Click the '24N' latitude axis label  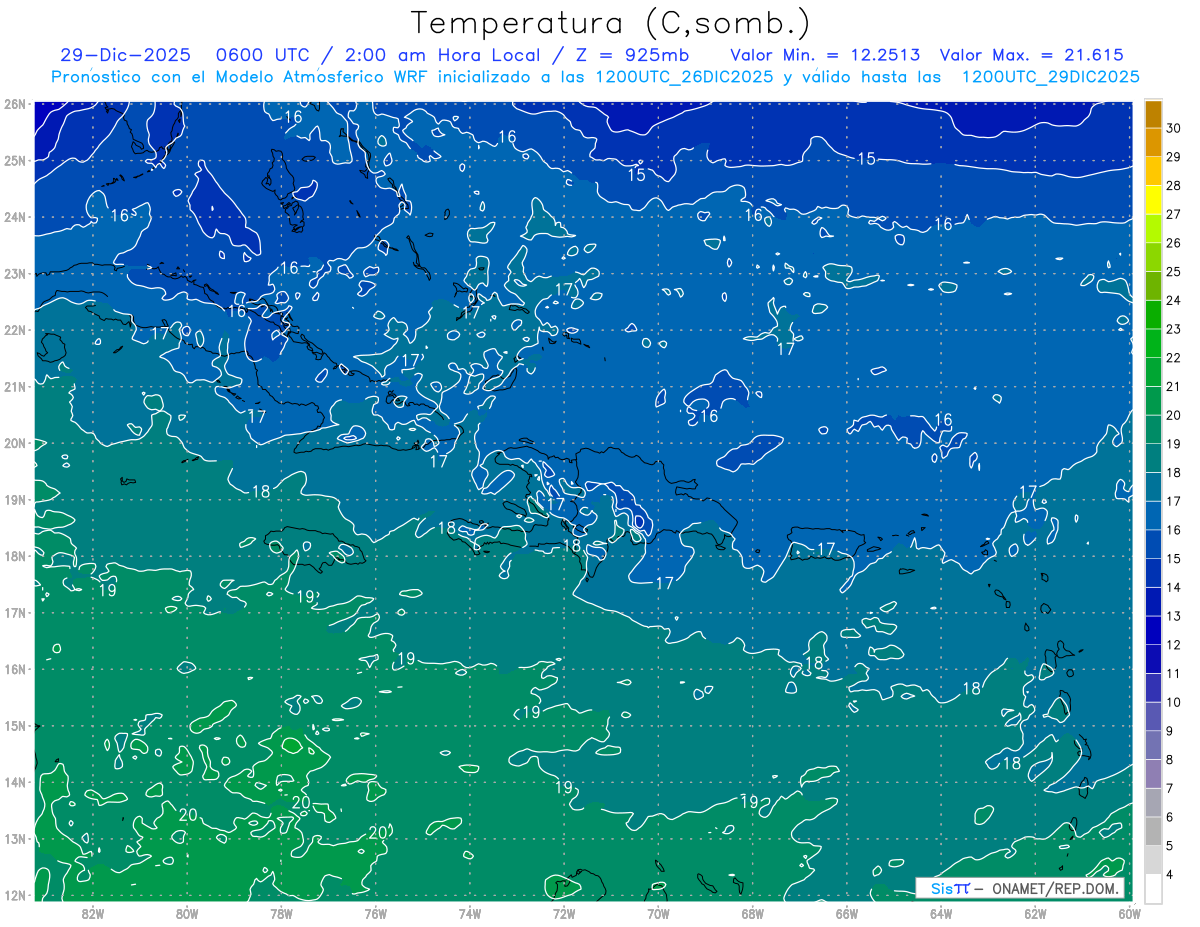coord(15,217)
